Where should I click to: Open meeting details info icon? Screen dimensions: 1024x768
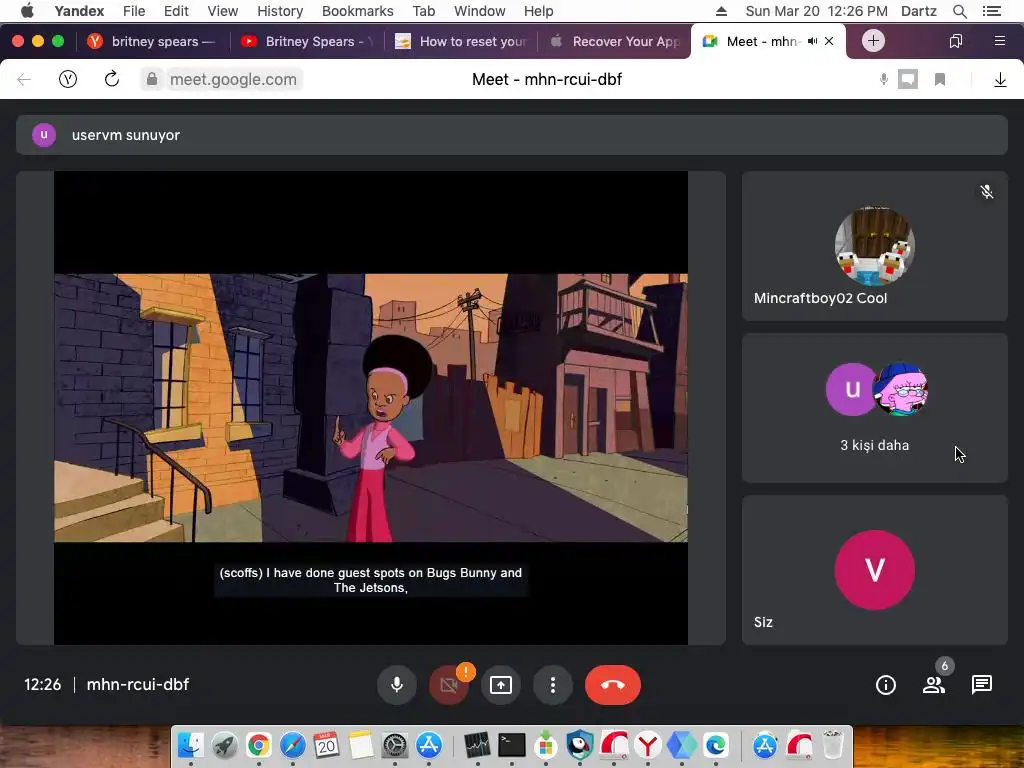click(886, 684)
